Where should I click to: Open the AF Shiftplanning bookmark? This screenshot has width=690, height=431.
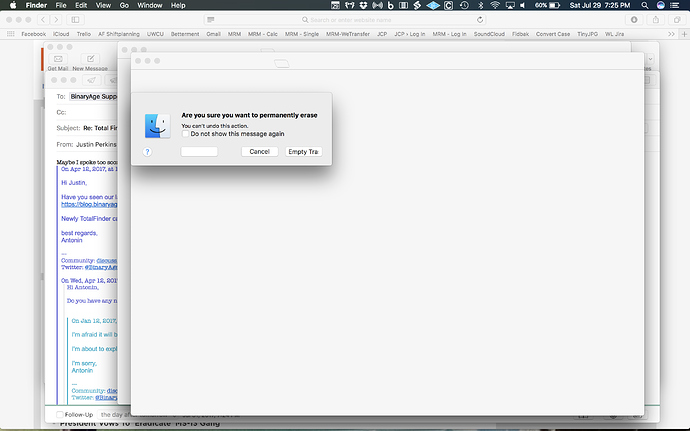(119, 34)
